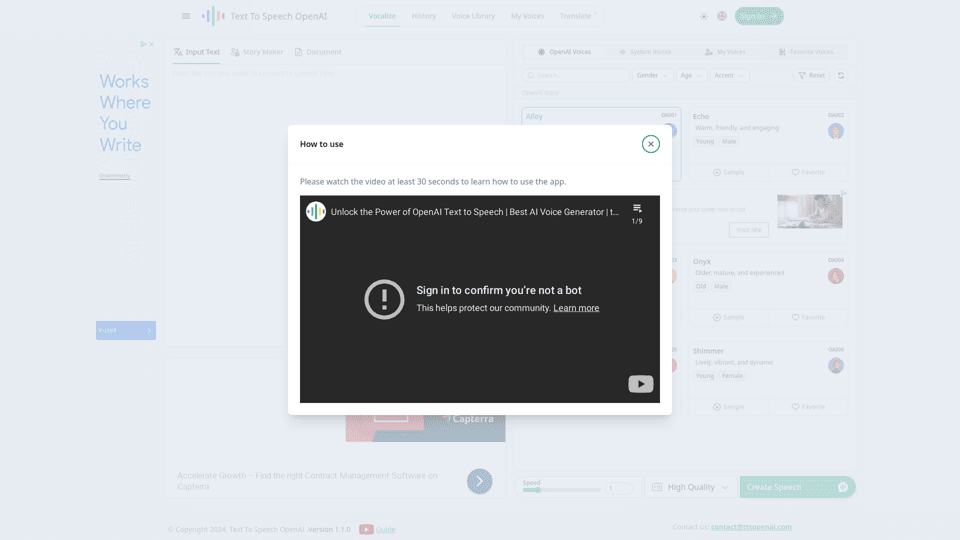Screen dimensions: 960x540
Task: Mark Echo voice as Favorite
Action: click(808, 172)
